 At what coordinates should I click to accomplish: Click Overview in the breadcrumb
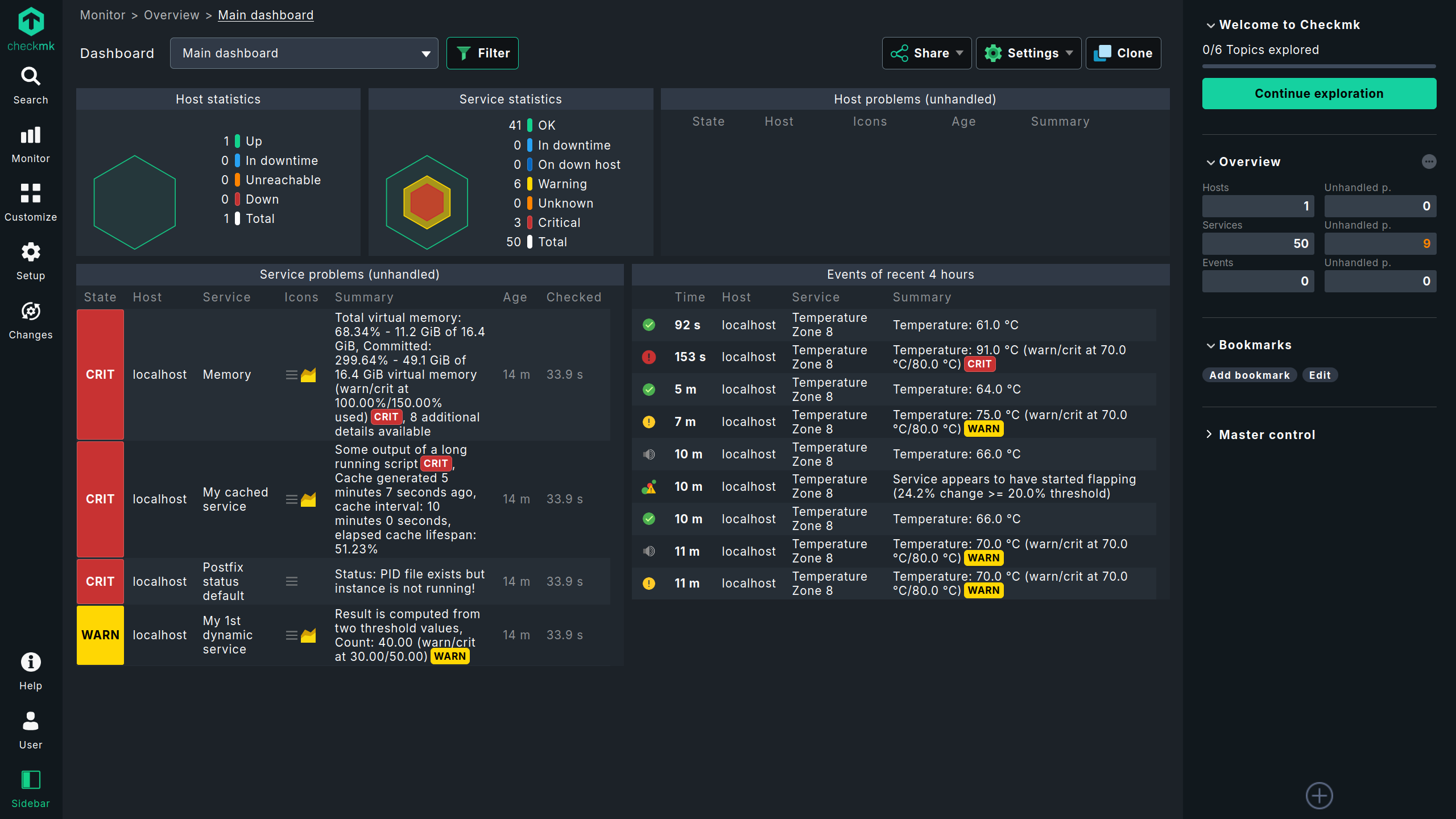[x=171, y=15]
